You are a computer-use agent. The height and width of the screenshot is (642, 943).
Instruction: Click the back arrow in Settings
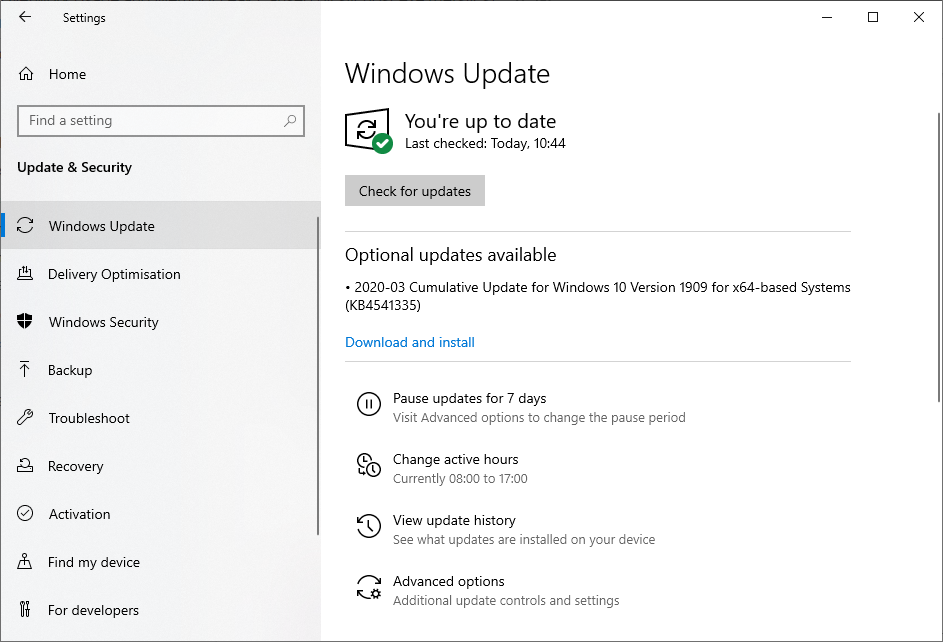[25, 17]
